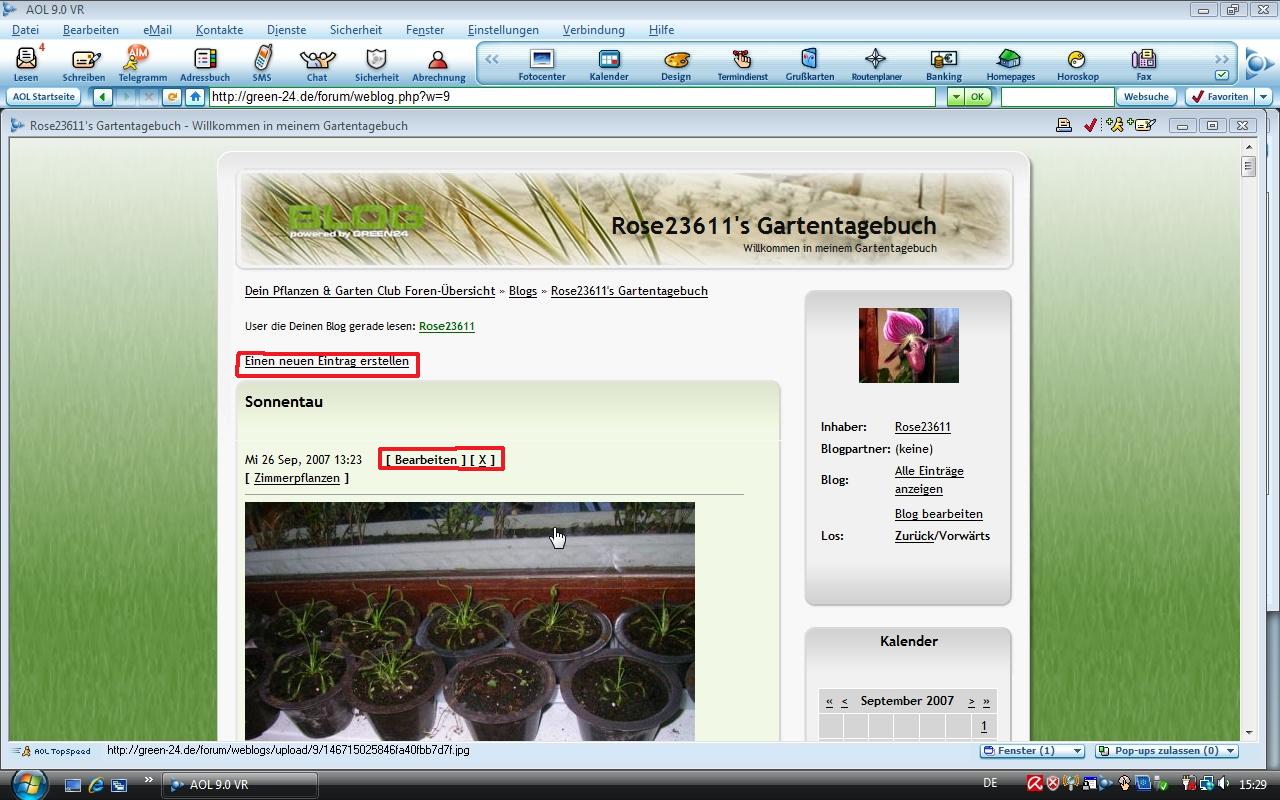Open the Favoriten dropdown arrow
The height and width of the screenshot is (800, 1280).
pyautogui.click(x=1264, y=97)
